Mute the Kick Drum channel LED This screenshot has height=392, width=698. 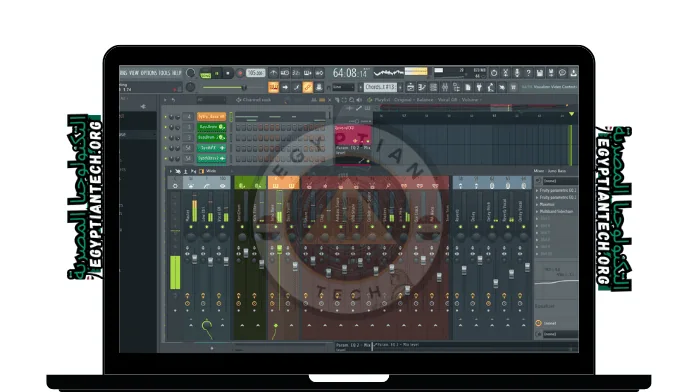pos(166,127)
